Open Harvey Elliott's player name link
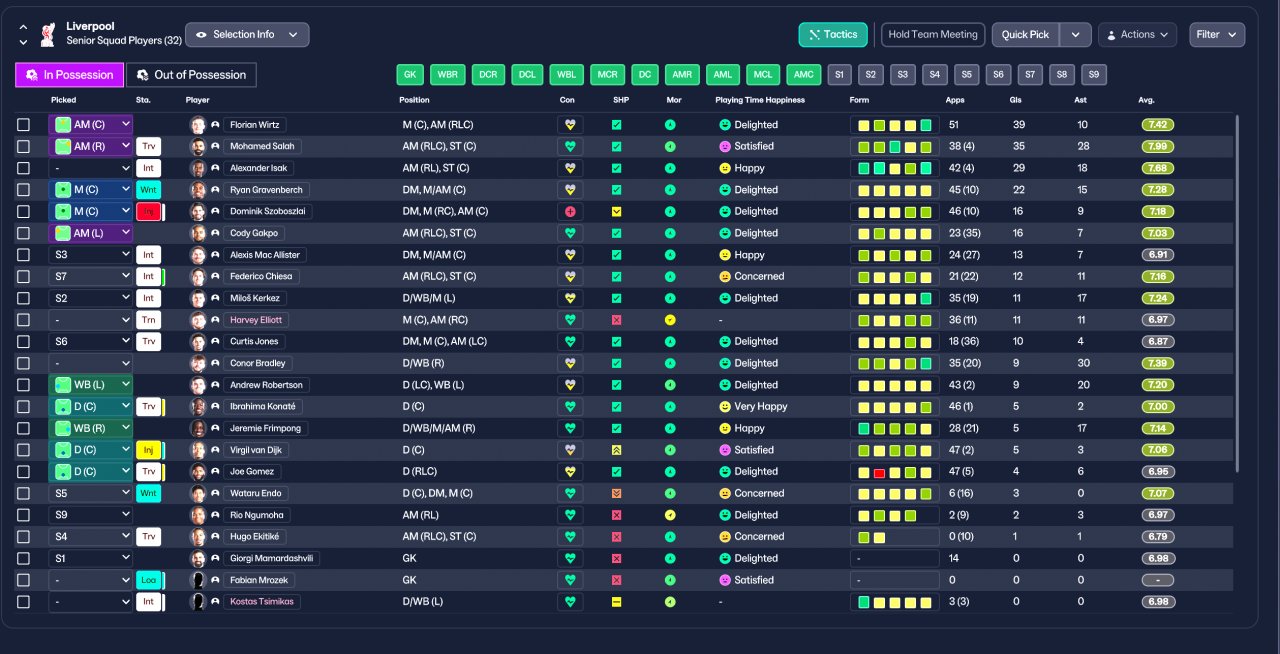Viewport: 1280px width, 654px height. (257, 320)
